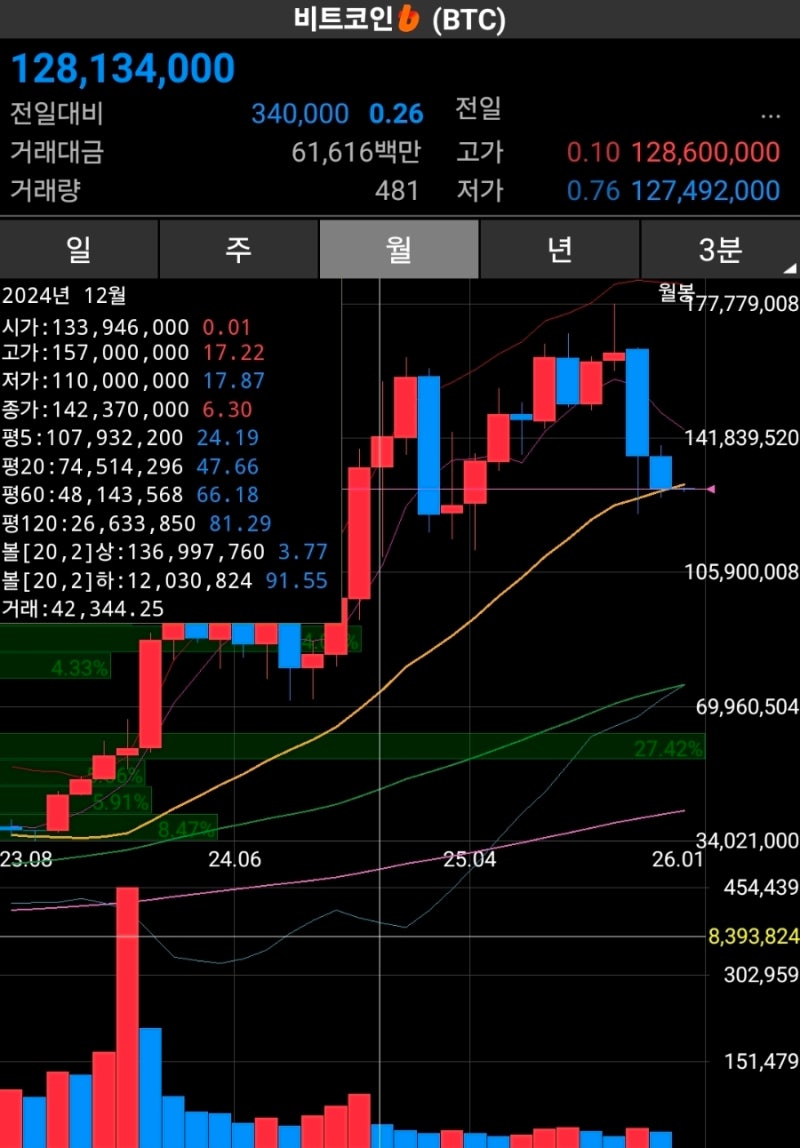Select the 일 (daily) chart tab
The image size is (800, 1148).
[x=79, y=250]
